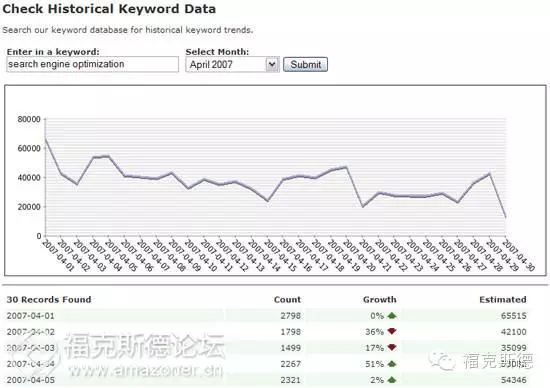The height and width of the screenshot is (388, 550).
Task: Click the keyword input field
Action: point(92,64)
